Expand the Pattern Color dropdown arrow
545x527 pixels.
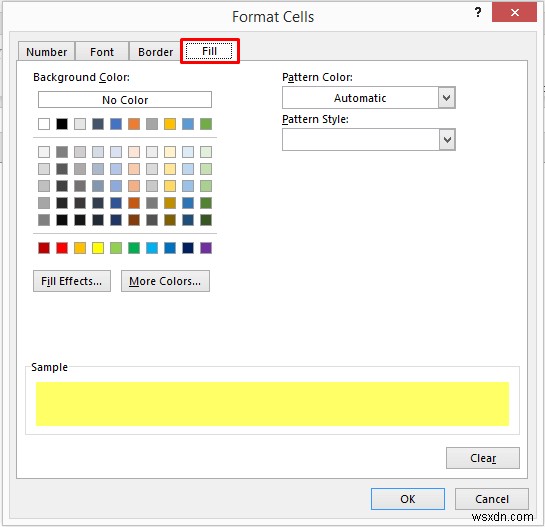(447, 98)
